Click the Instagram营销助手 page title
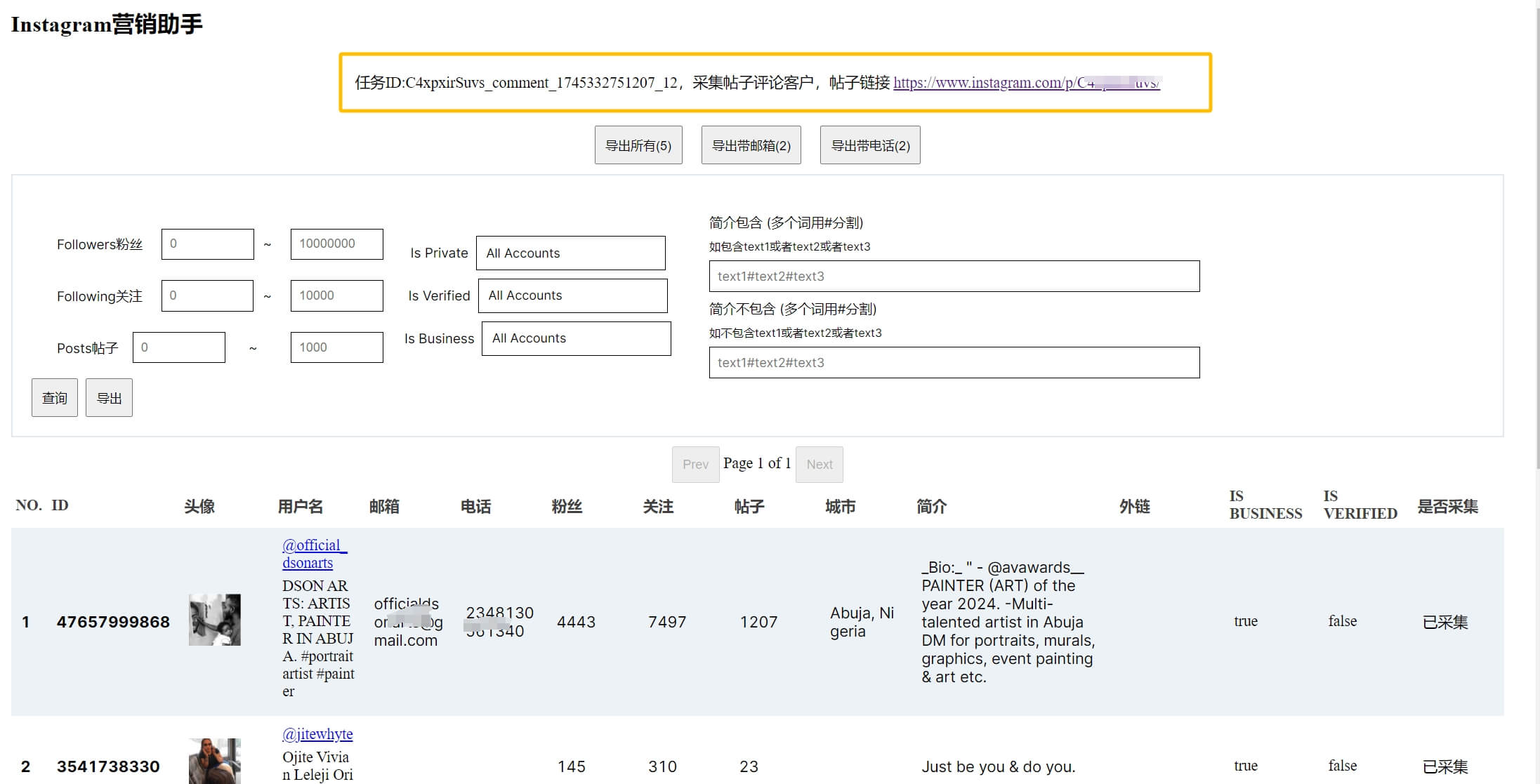The width and height of the screenshot is (1540, 784). click(107, 25)
